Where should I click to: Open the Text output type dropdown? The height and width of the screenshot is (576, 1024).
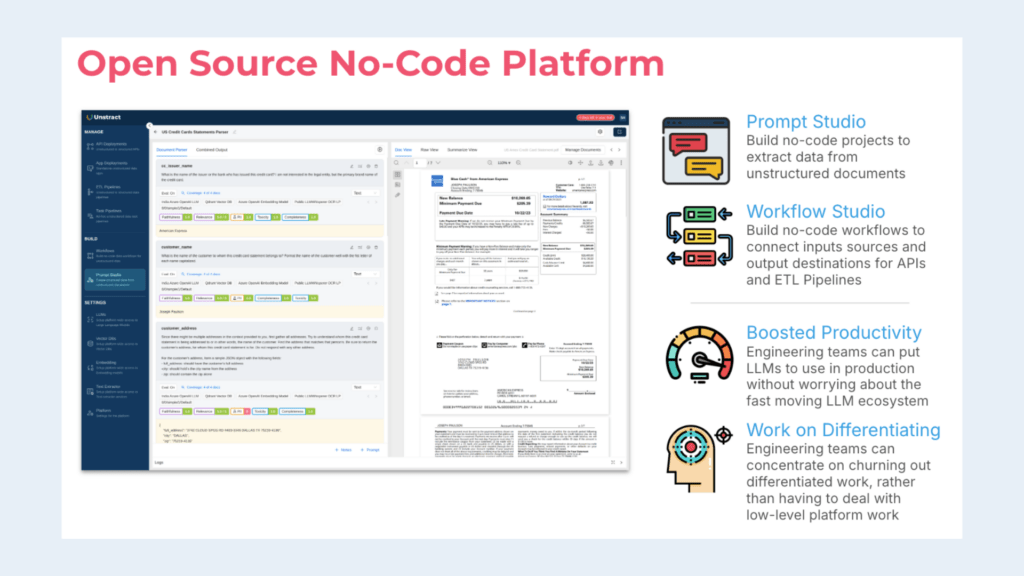click(x=366, y=193)
